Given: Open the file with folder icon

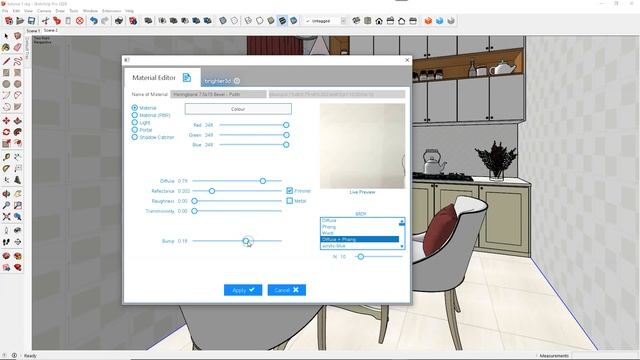Looking at the screenshot, I should point(20,20).
